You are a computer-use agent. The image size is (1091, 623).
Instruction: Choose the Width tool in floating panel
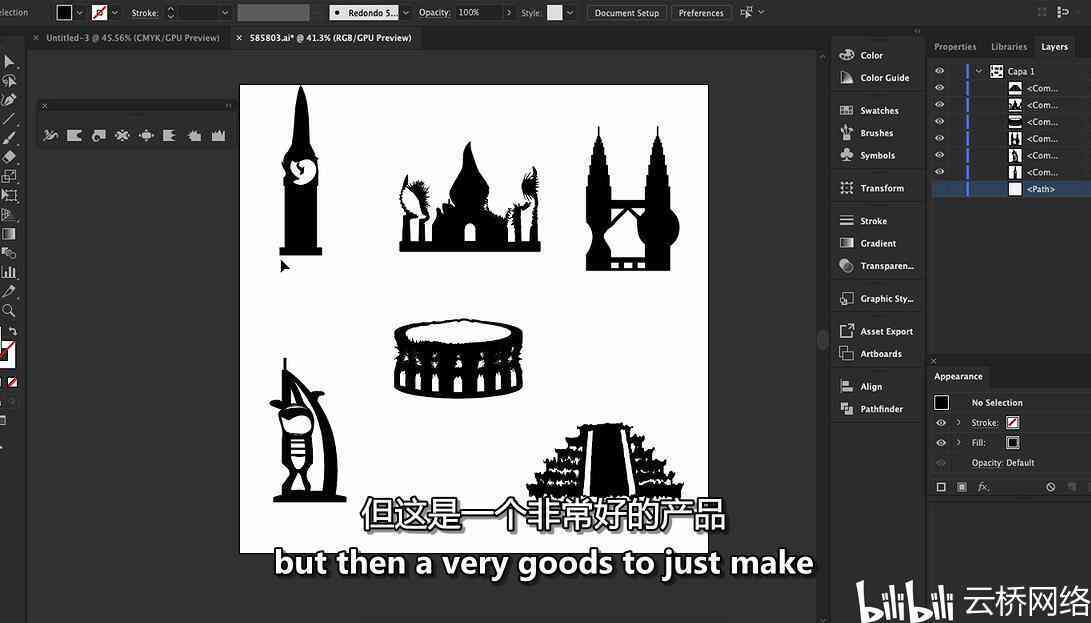(50, 136)
